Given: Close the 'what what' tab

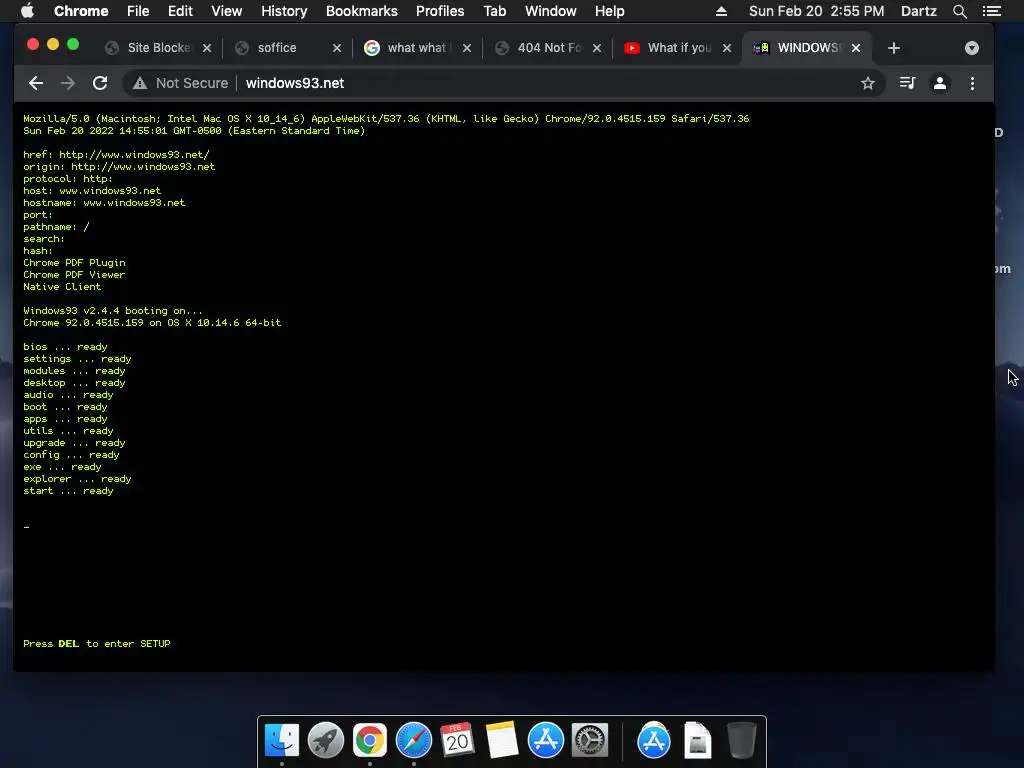Looking at the screenshot, I should click(x=467, y=48).
